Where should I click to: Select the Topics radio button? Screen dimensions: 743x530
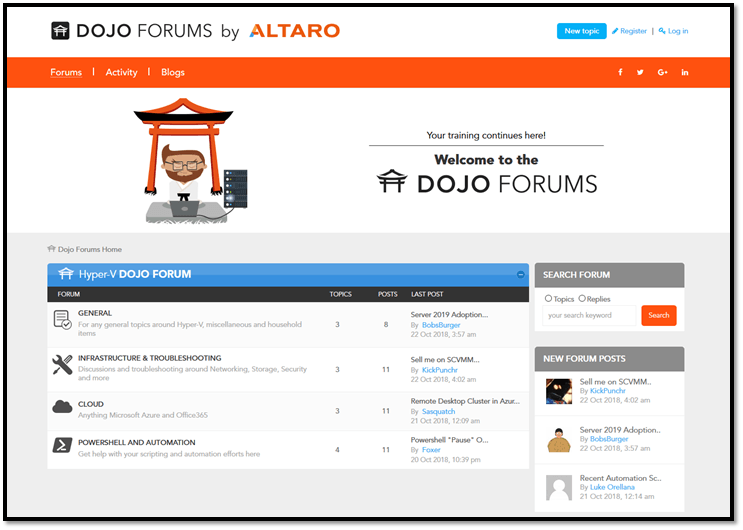click(x=548, y=298)
